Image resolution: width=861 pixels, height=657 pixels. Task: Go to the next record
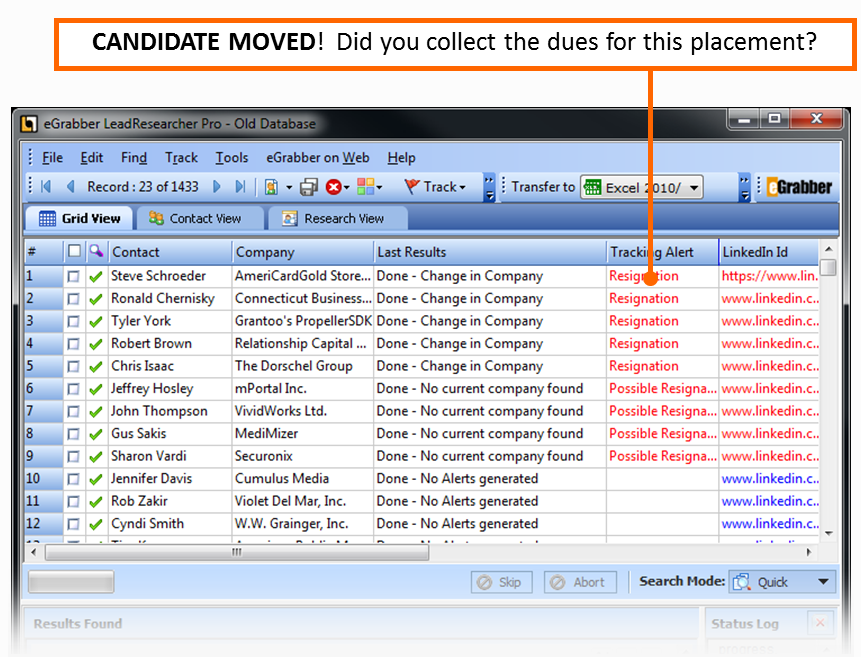click(x=217, y=187)
